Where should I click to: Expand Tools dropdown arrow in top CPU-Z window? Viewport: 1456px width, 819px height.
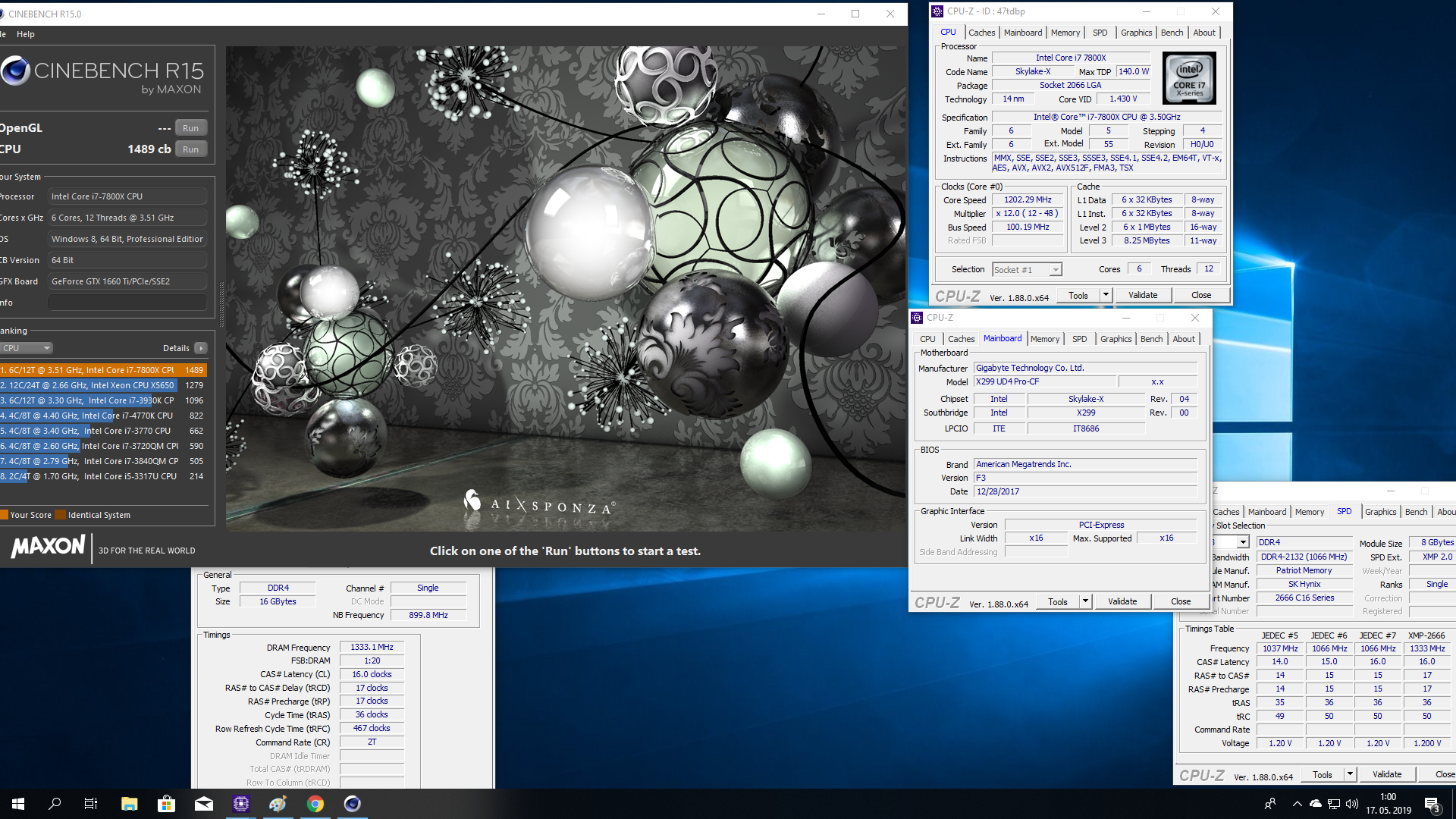tap(1106, 296)
